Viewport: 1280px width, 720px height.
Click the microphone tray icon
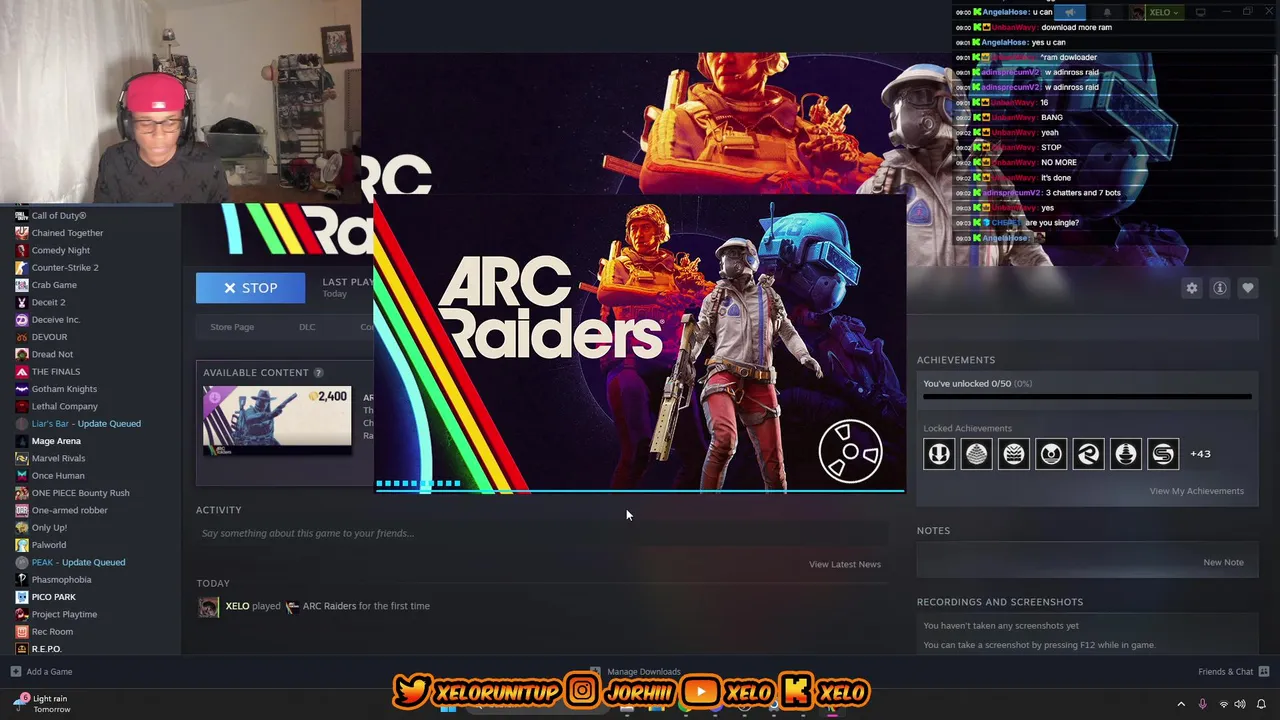1202,705
